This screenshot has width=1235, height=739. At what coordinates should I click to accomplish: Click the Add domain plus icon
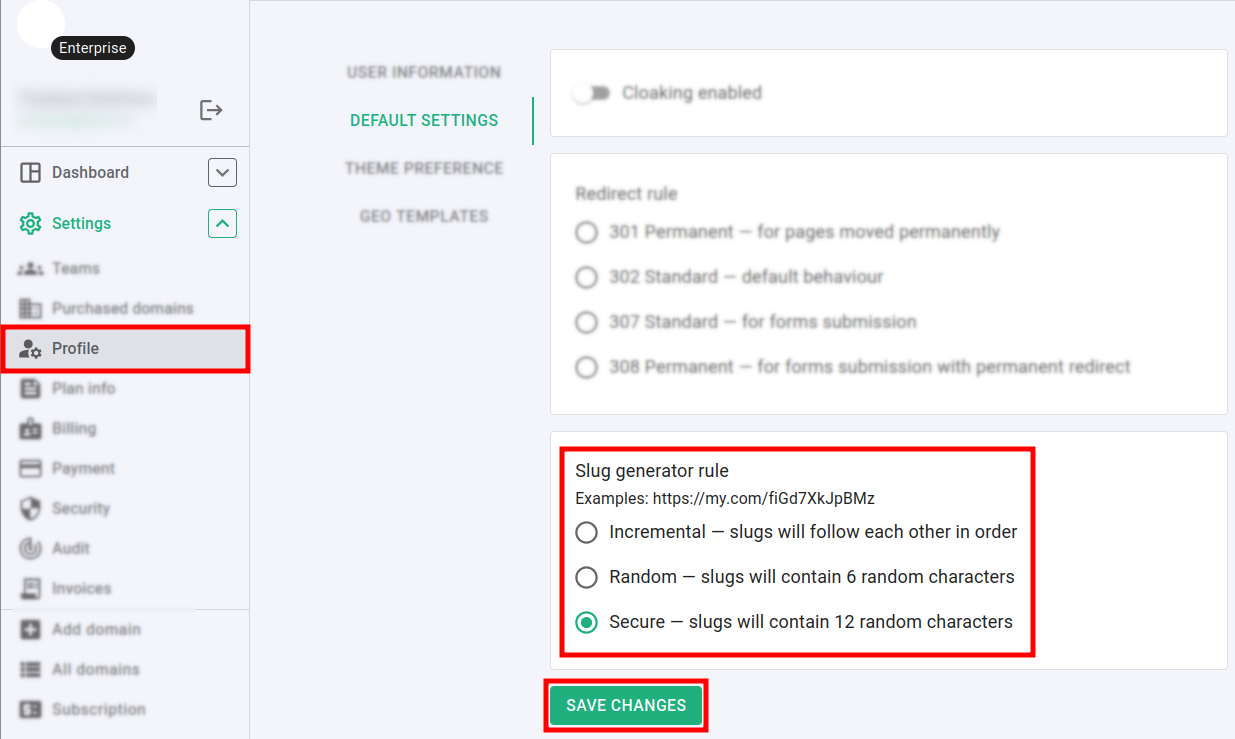point(30,630)
